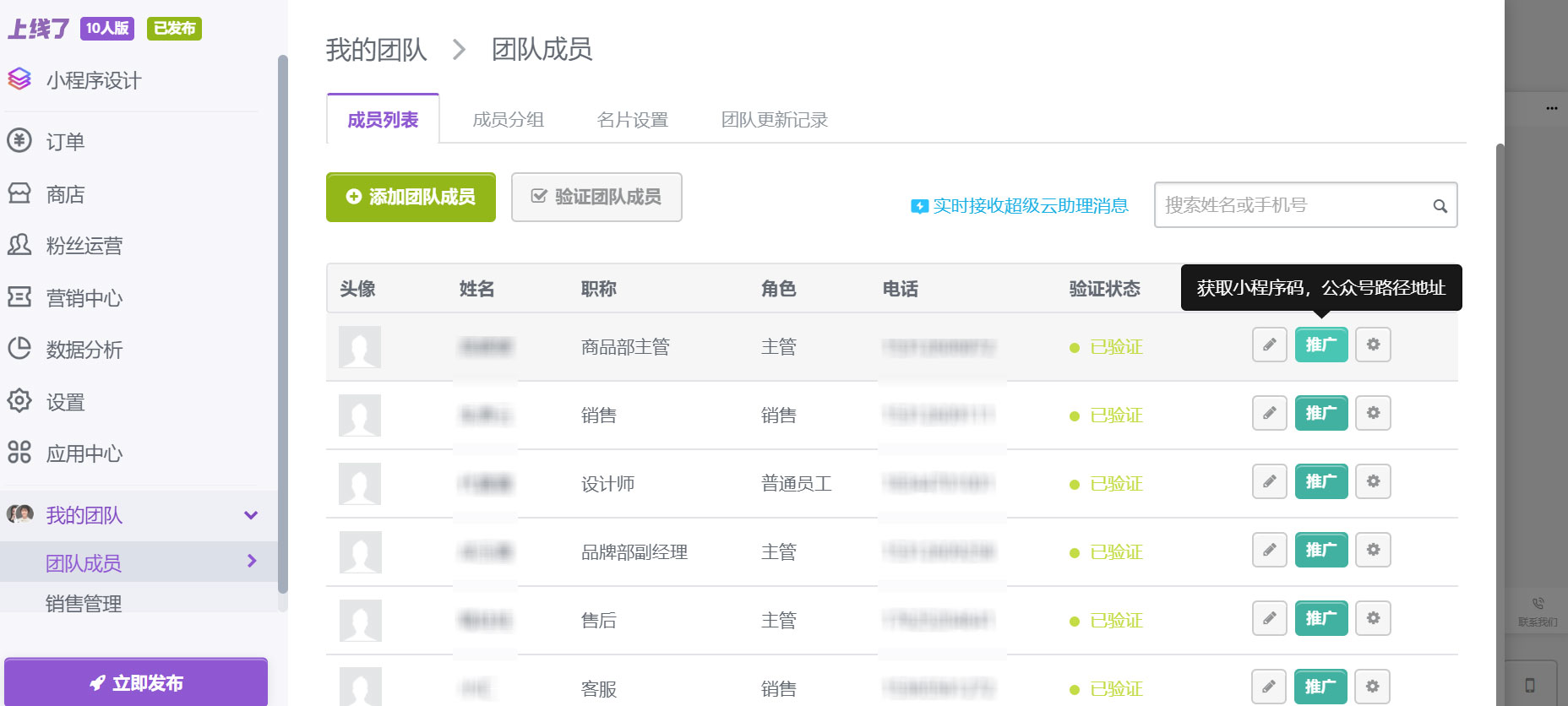
Task: Click the 10人版 plan badge
Action: tap(107, 28)
